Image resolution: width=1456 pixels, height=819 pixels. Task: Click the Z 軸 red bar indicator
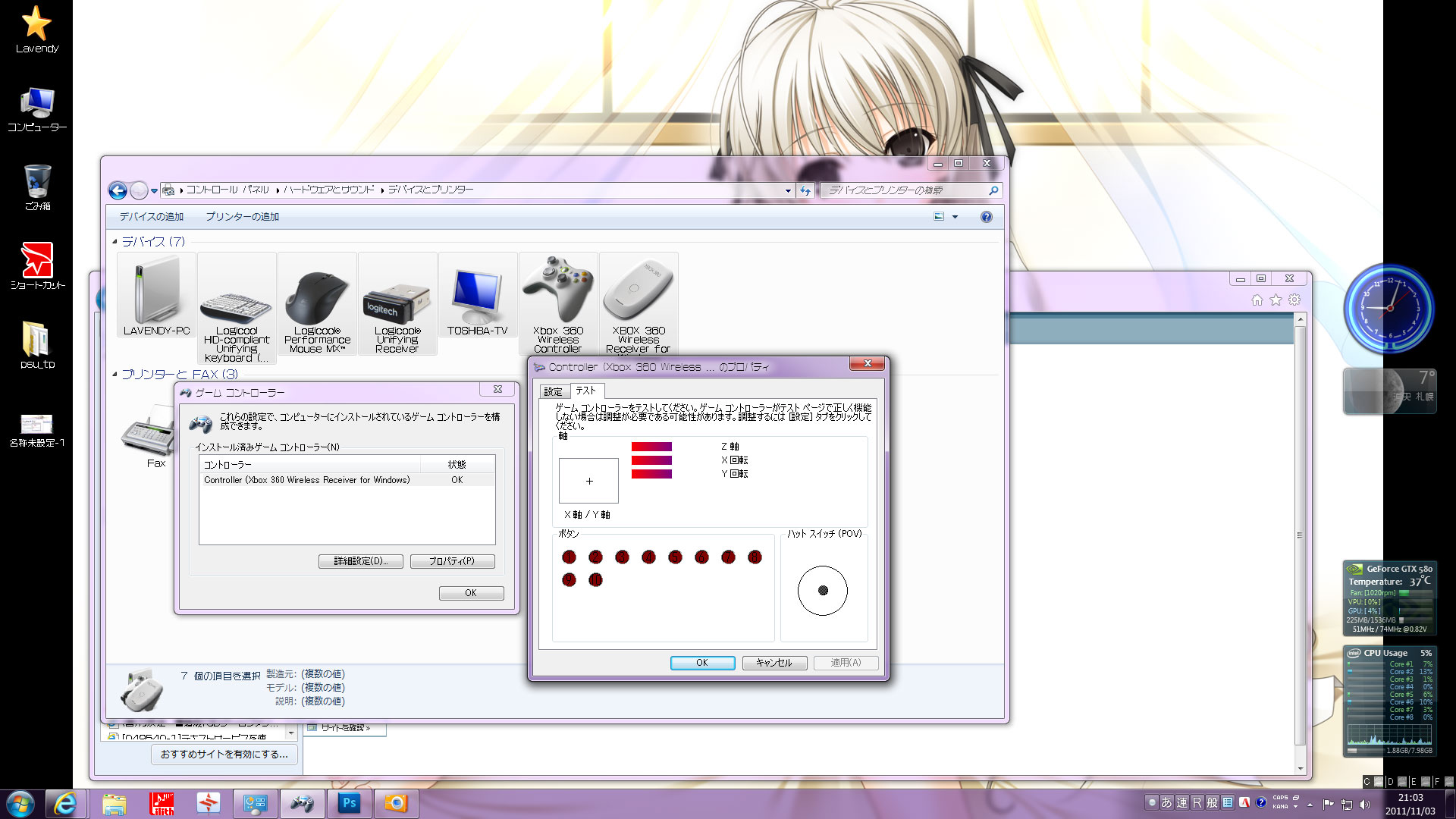651,447
